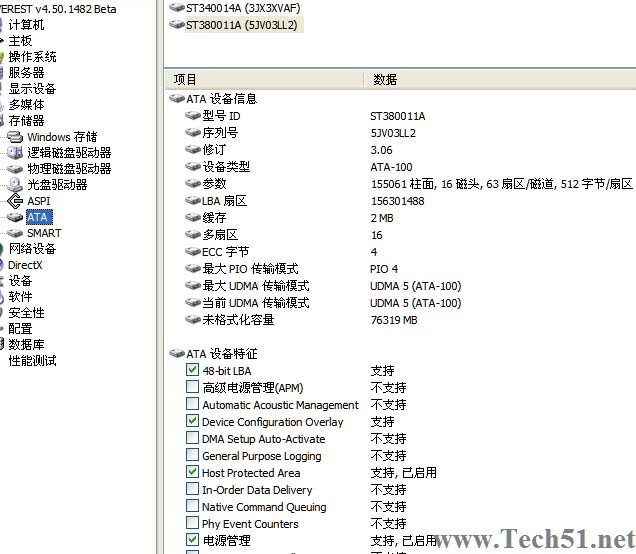
Task: Click the ASPI arrow icon
Action: point(15,201)
